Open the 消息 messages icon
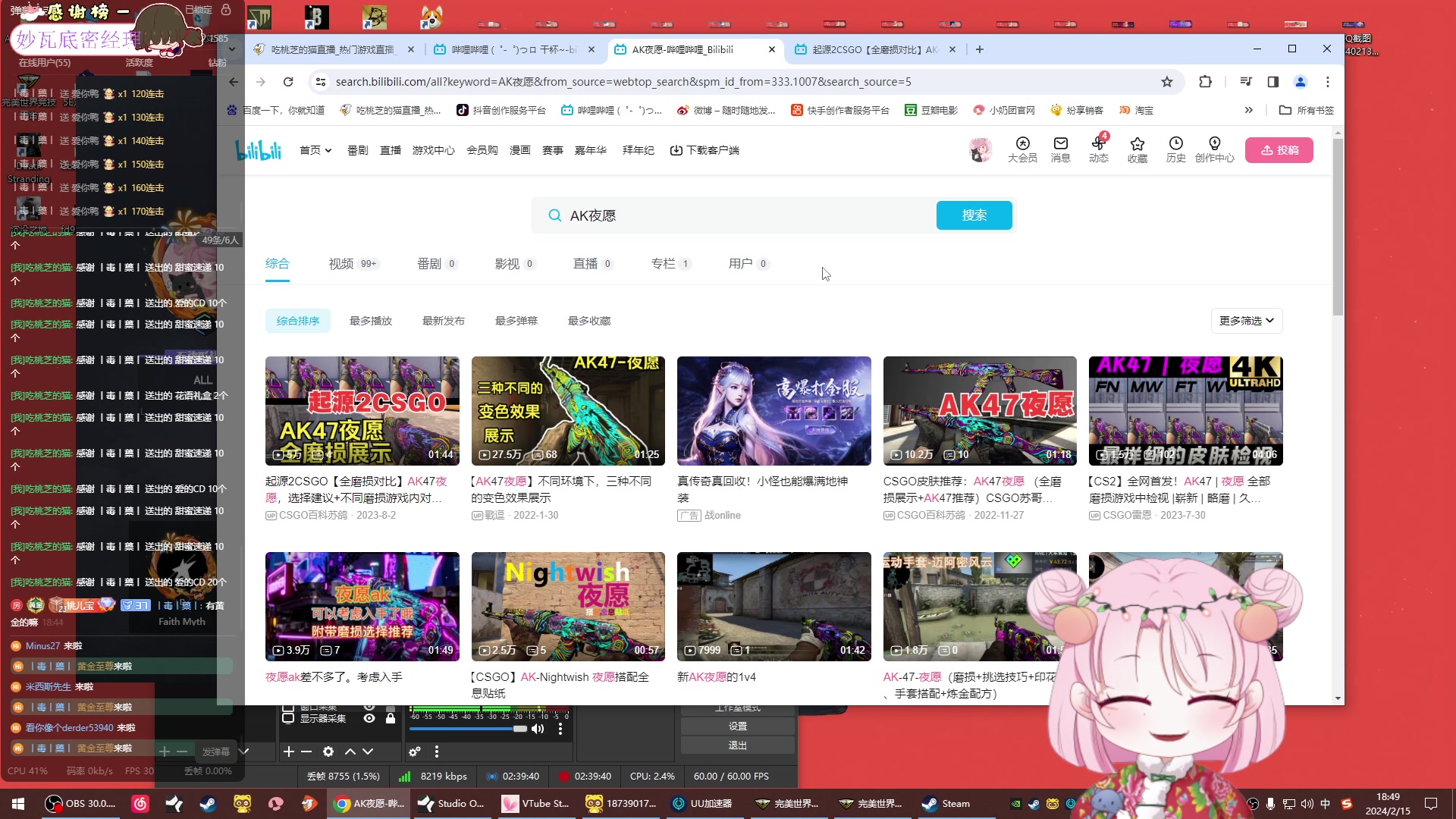 point(1060,149)
